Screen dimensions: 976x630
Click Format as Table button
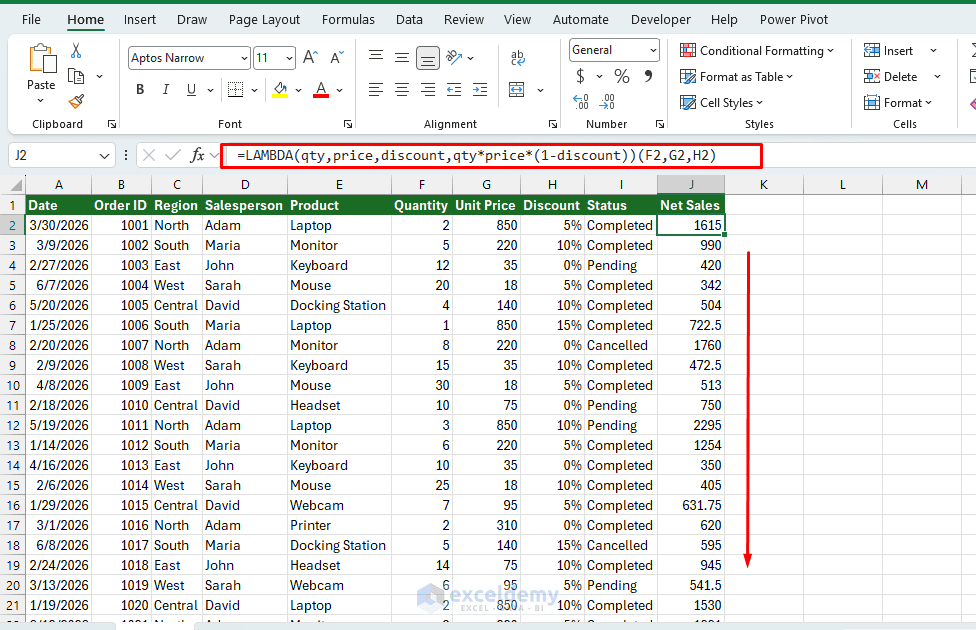[x=736, y=77]
